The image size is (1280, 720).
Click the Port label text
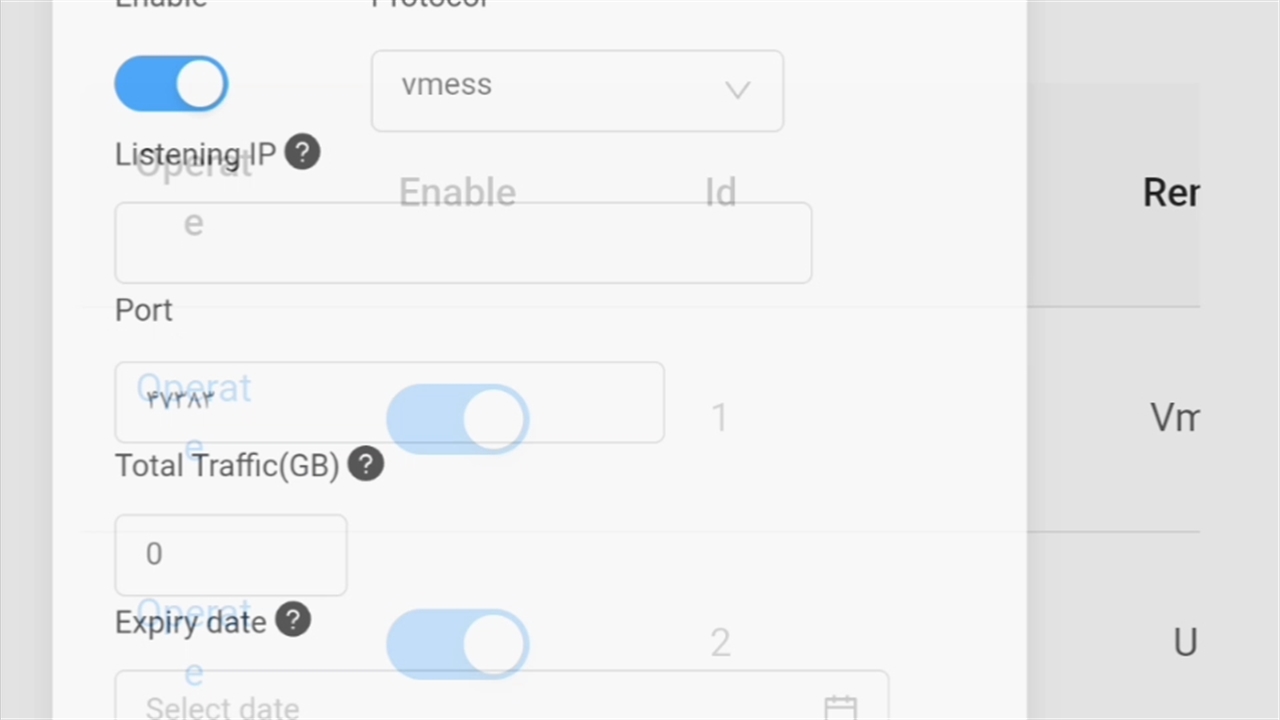[x=144, y=310]
